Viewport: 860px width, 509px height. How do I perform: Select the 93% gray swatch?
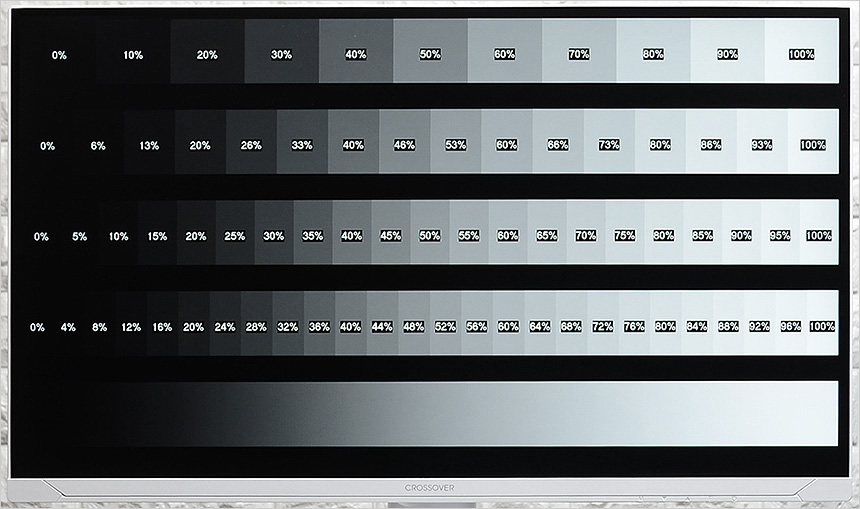click(x=761, y=145)
